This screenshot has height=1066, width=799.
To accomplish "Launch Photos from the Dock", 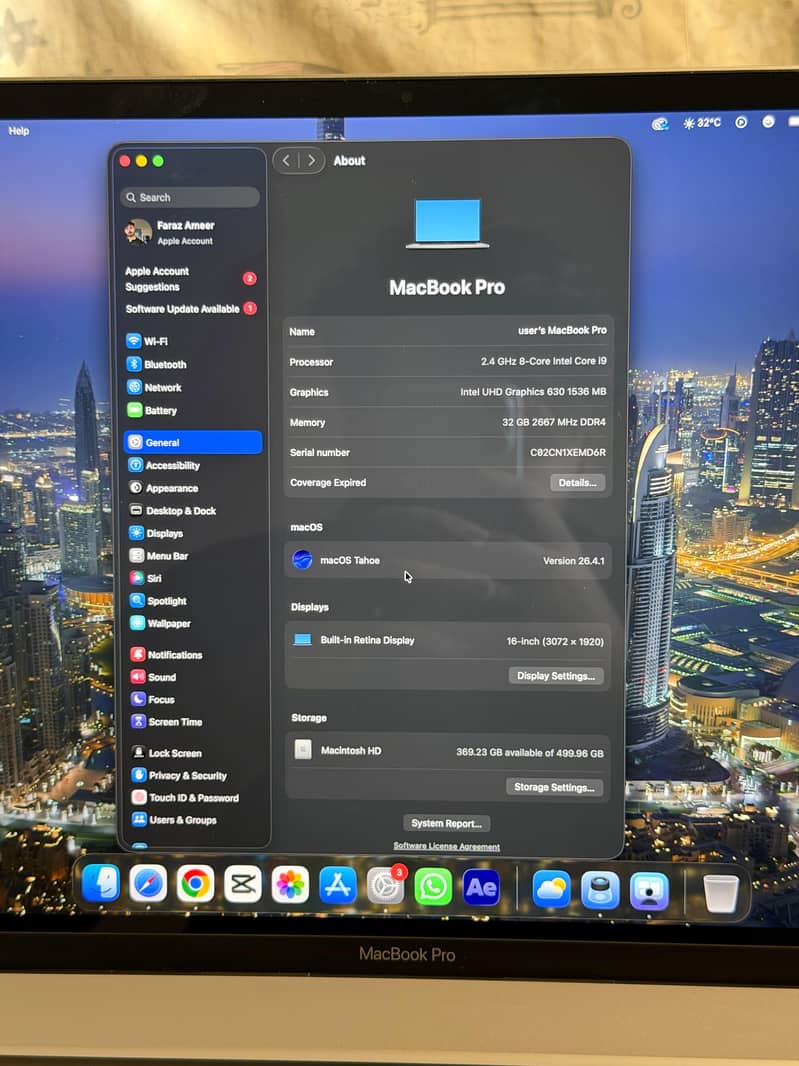I will [x=290, y=885].
